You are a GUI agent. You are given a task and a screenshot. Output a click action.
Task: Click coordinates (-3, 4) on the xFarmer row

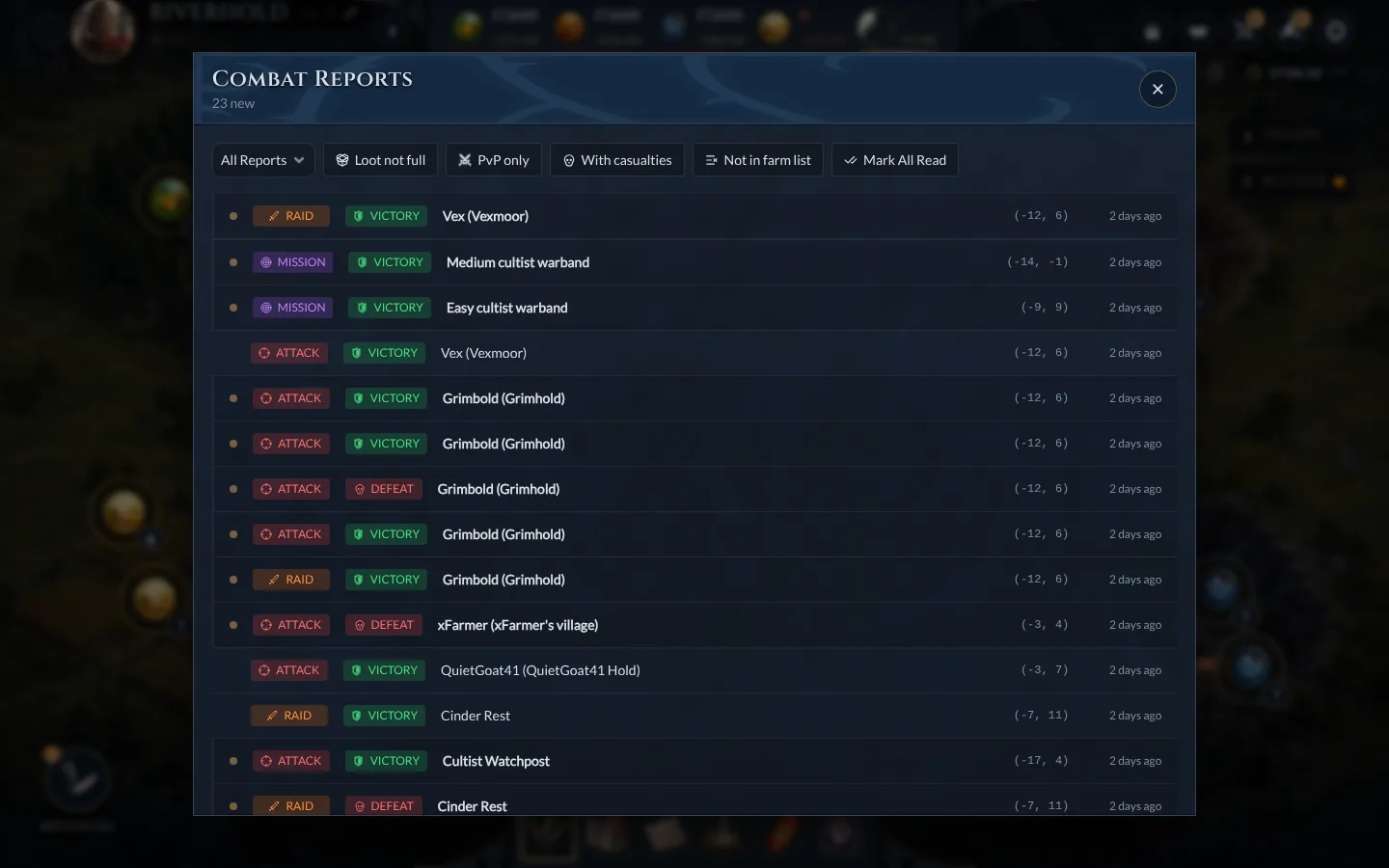tap(1044, 625)
